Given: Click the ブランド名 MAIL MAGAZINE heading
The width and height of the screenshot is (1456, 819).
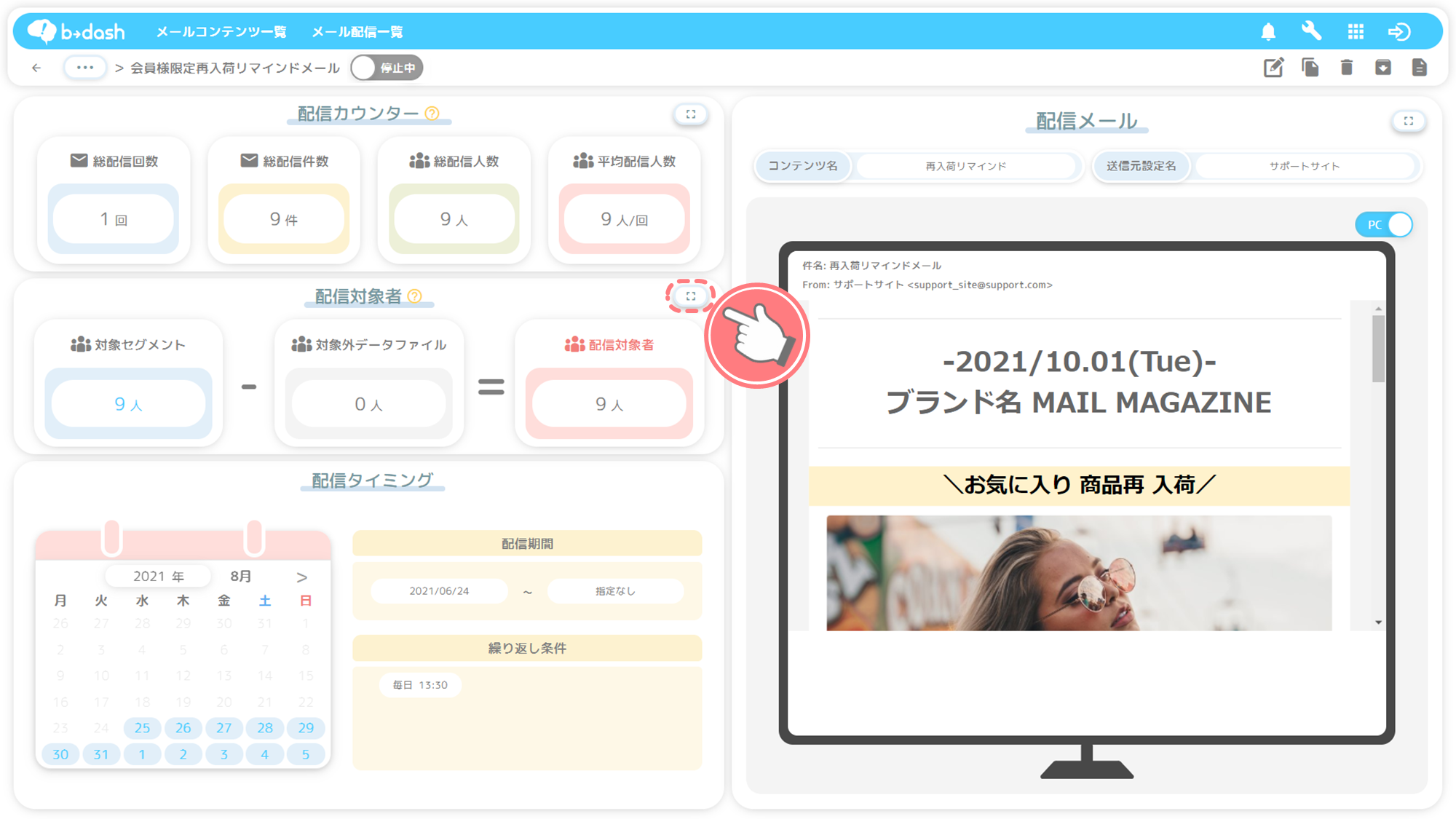Looking at the screenshot, I should pyautogui.click(x=1079, y=403).
